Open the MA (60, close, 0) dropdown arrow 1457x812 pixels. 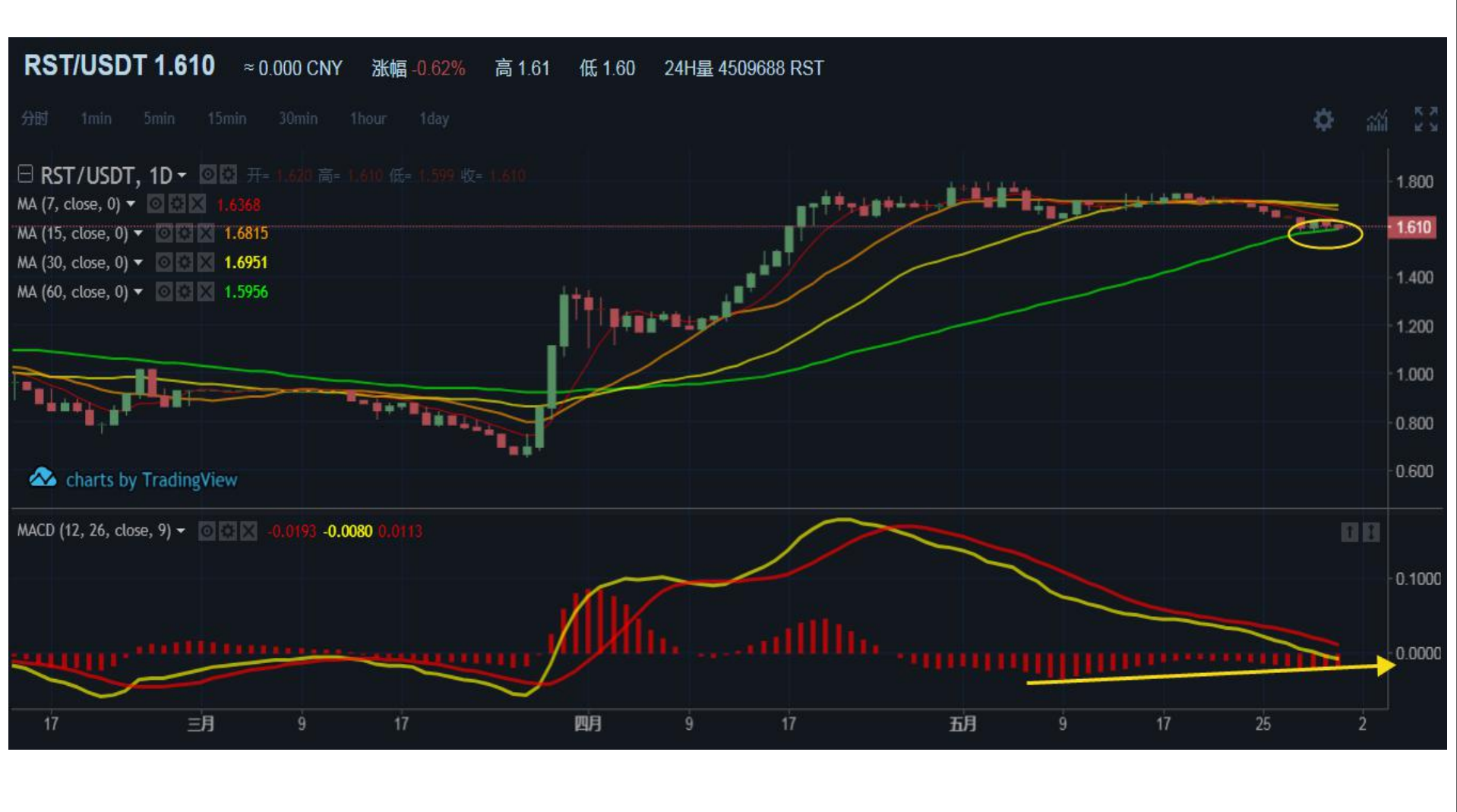pos(138,292)
